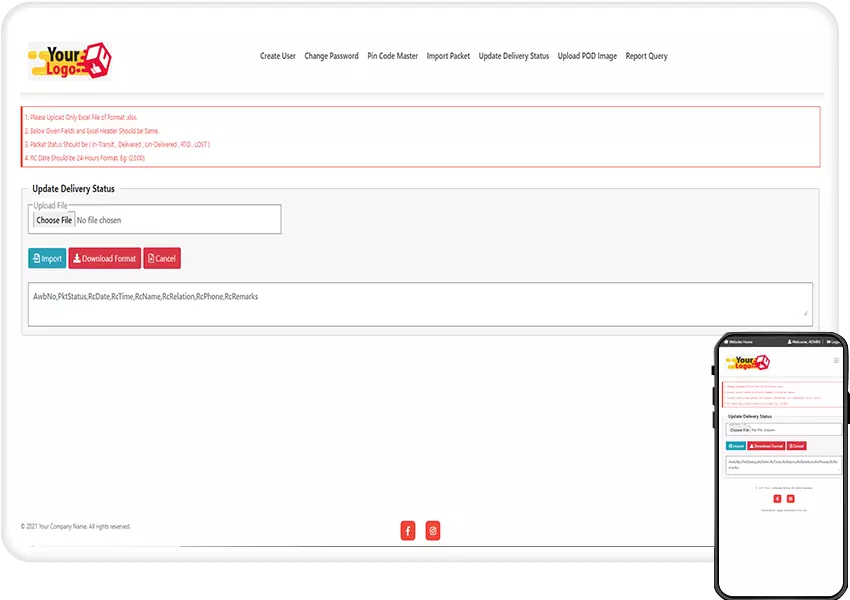Click the 'Packet Status Should be' instruction line
850x600 pixels.
117,144
